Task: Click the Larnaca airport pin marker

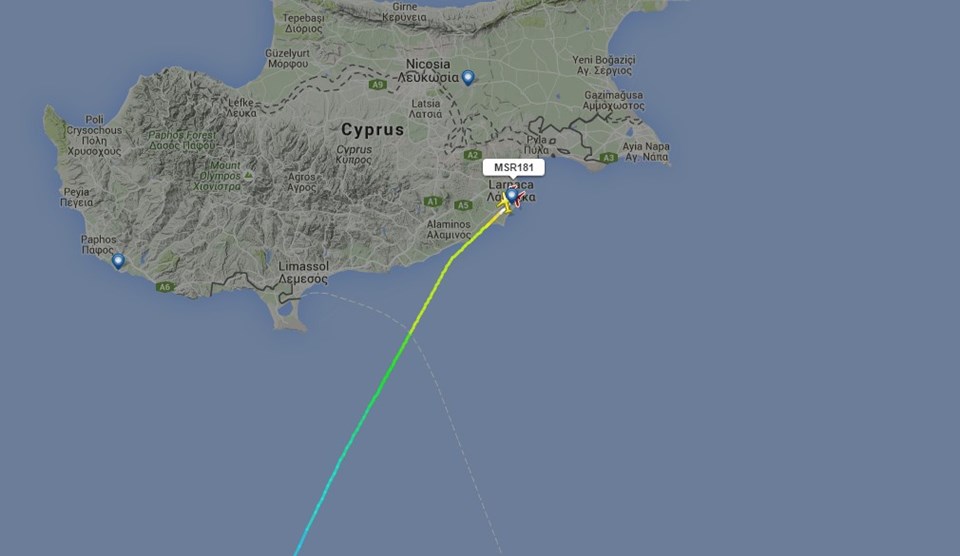Action: coord(512,196)
